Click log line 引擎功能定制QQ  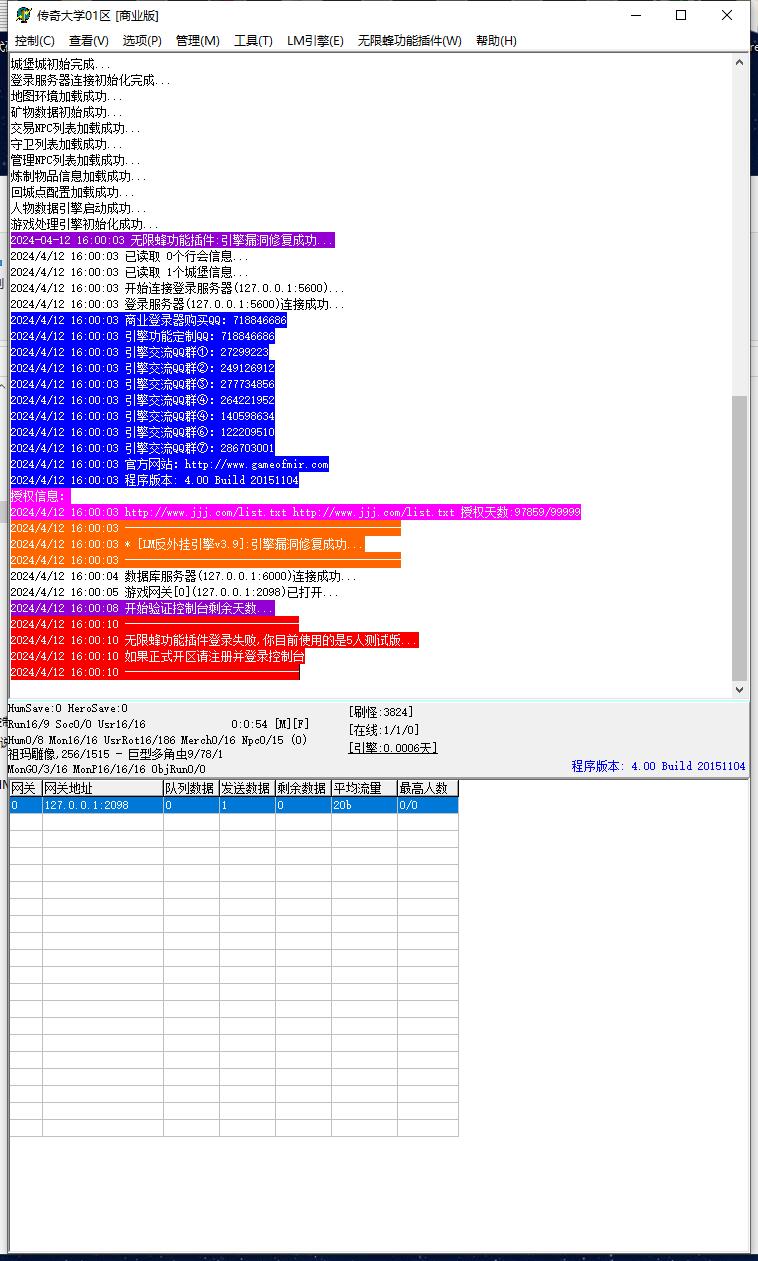(x=142, y=336)
